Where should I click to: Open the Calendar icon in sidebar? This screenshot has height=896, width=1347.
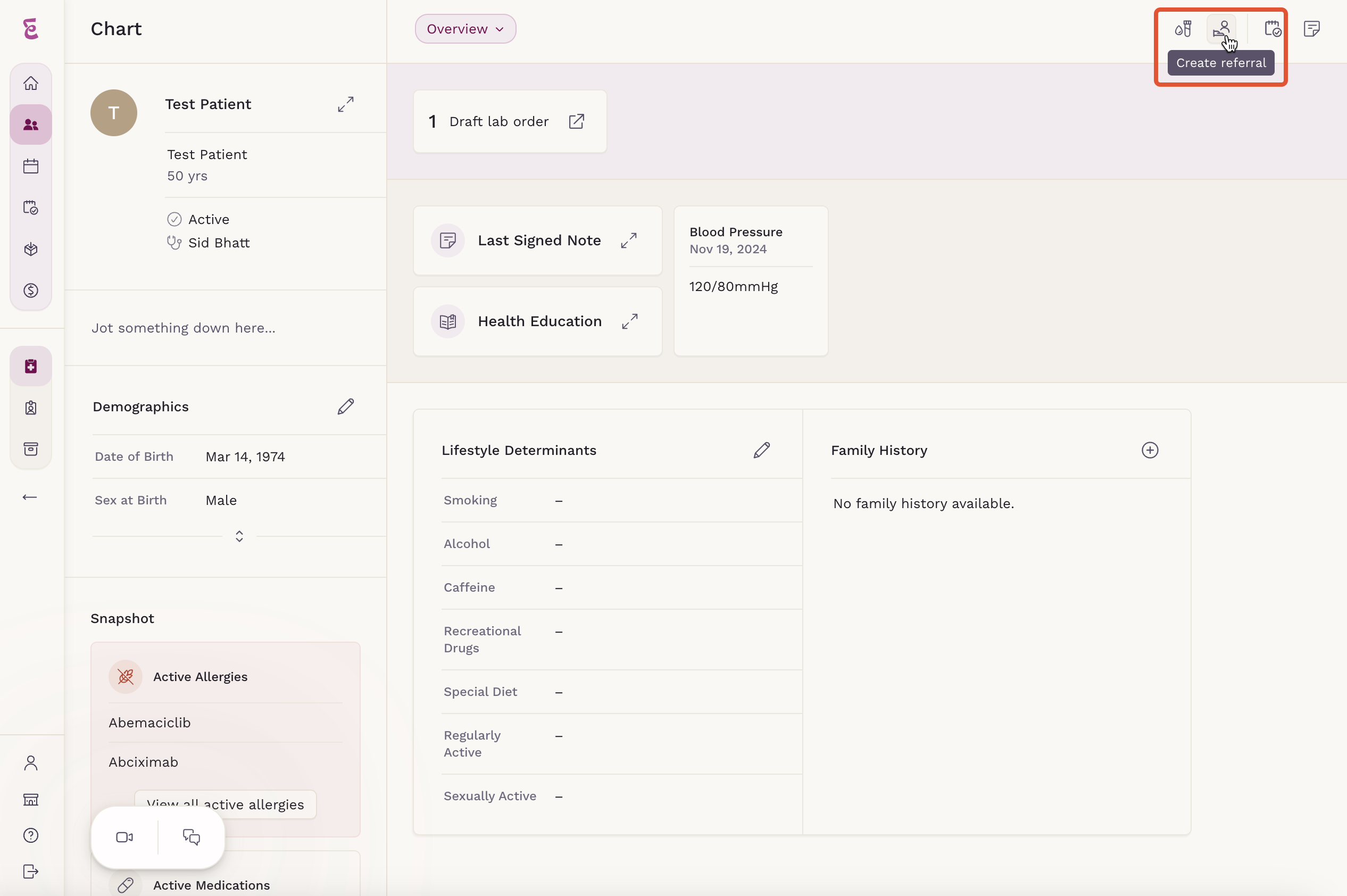click(31, 167)
